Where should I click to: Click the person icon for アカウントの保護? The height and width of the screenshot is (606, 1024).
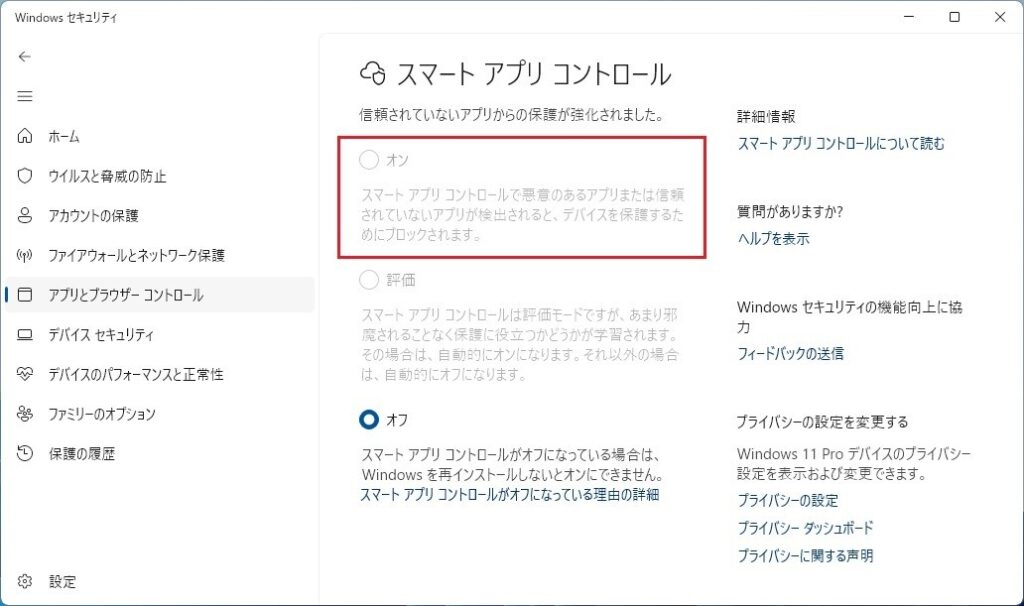pos(25,215)
